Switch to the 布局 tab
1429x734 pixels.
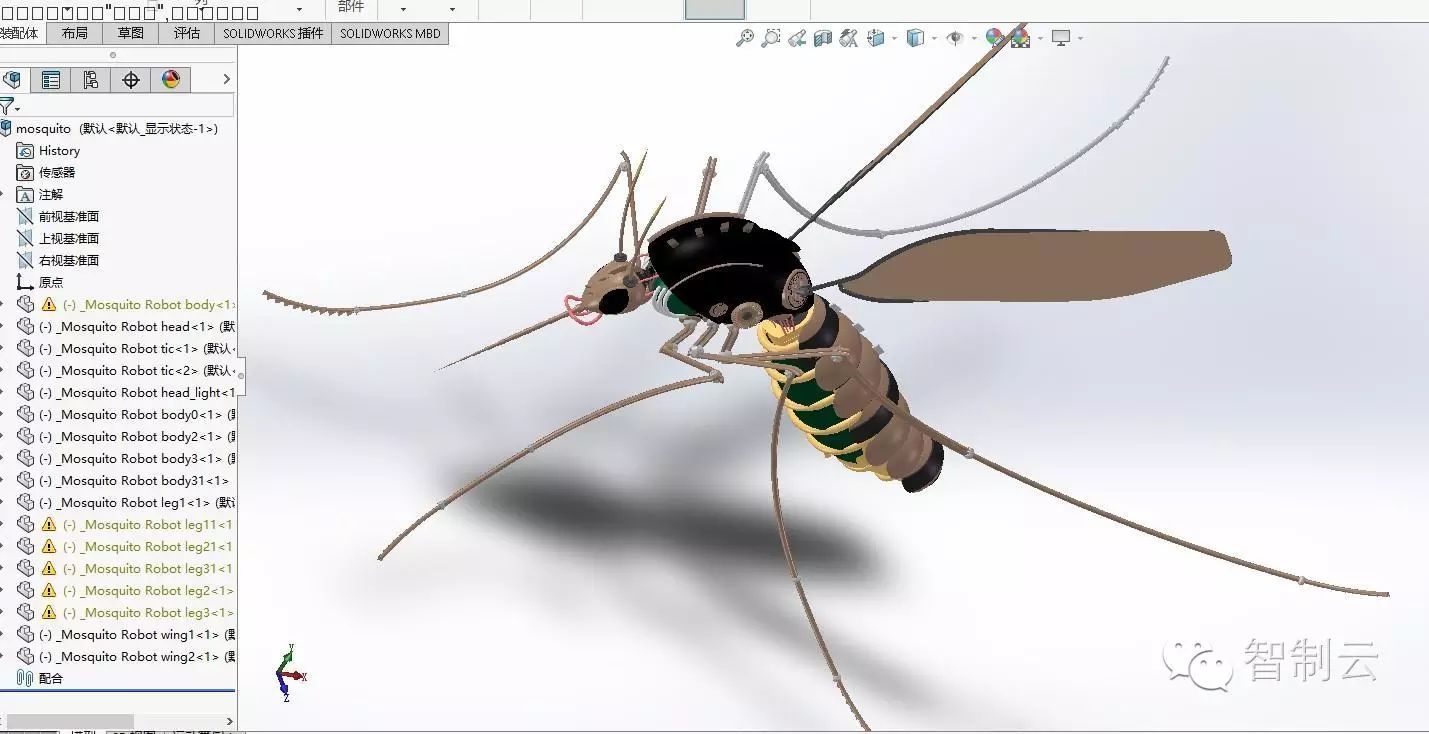coord(75,33)
